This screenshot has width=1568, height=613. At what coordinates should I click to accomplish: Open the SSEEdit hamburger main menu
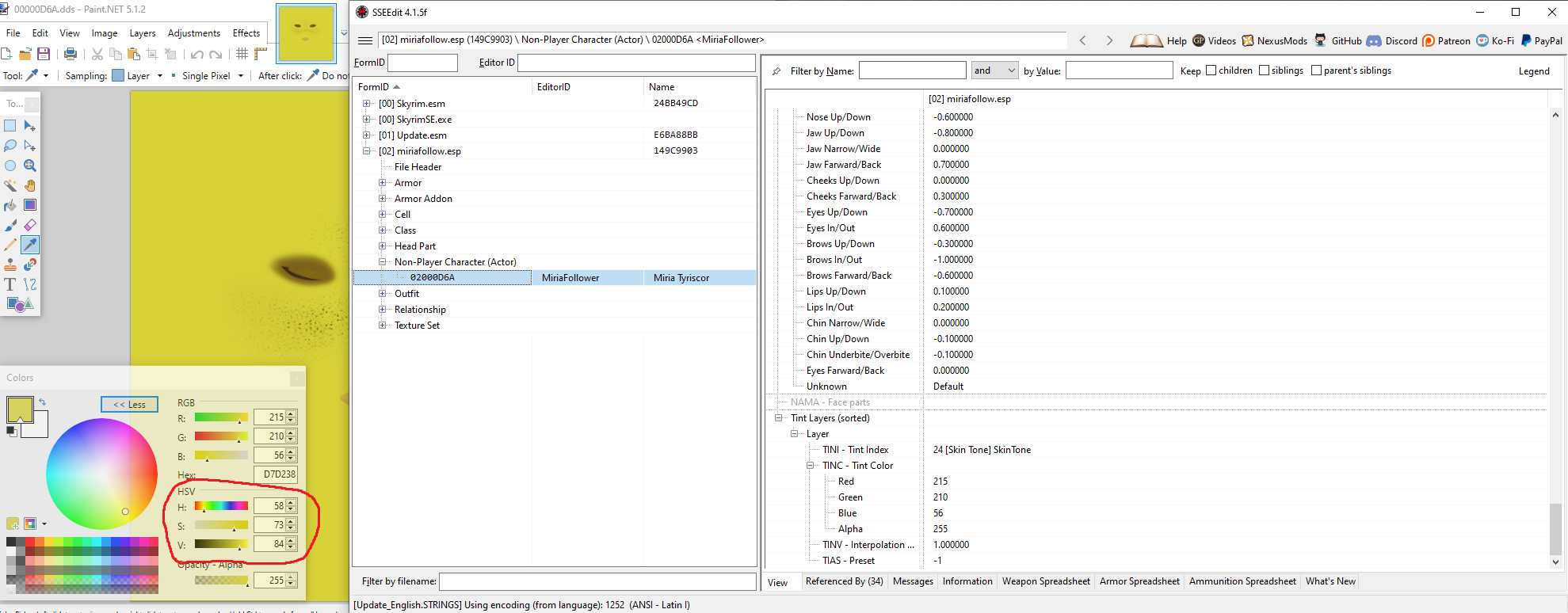coord(364,40)
